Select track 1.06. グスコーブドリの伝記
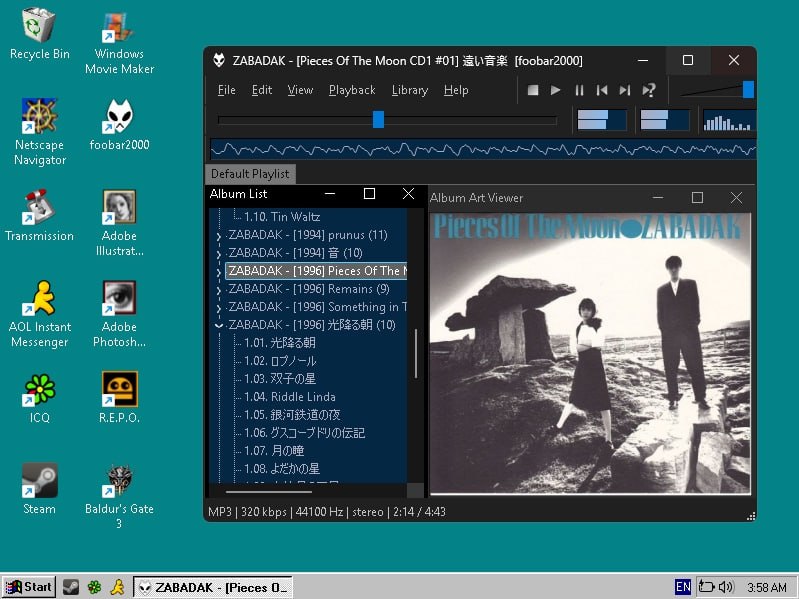This screenshot has width=799, height=599. 304,433
